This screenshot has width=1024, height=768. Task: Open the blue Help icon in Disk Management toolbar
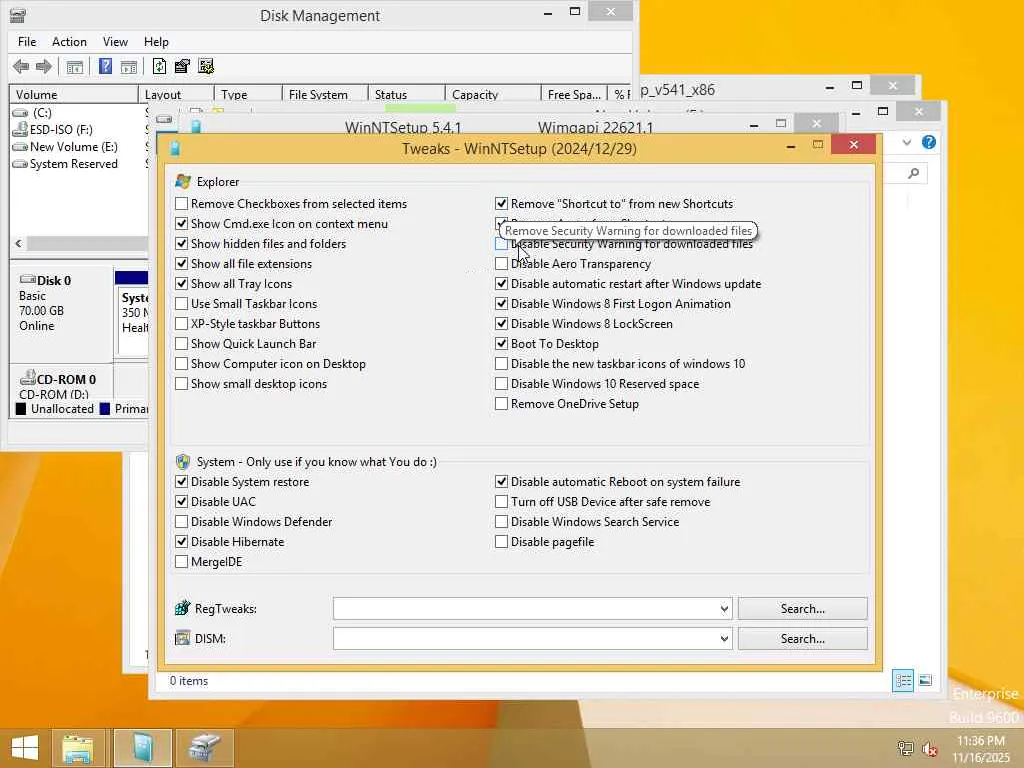click(105, 66)
